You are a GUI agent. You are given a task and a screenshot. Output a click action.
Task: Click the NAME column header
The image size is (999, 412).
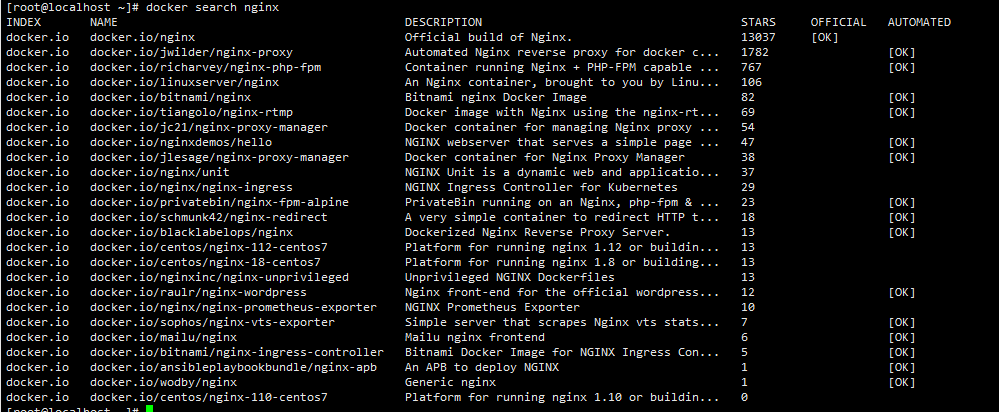pos(103,22)
